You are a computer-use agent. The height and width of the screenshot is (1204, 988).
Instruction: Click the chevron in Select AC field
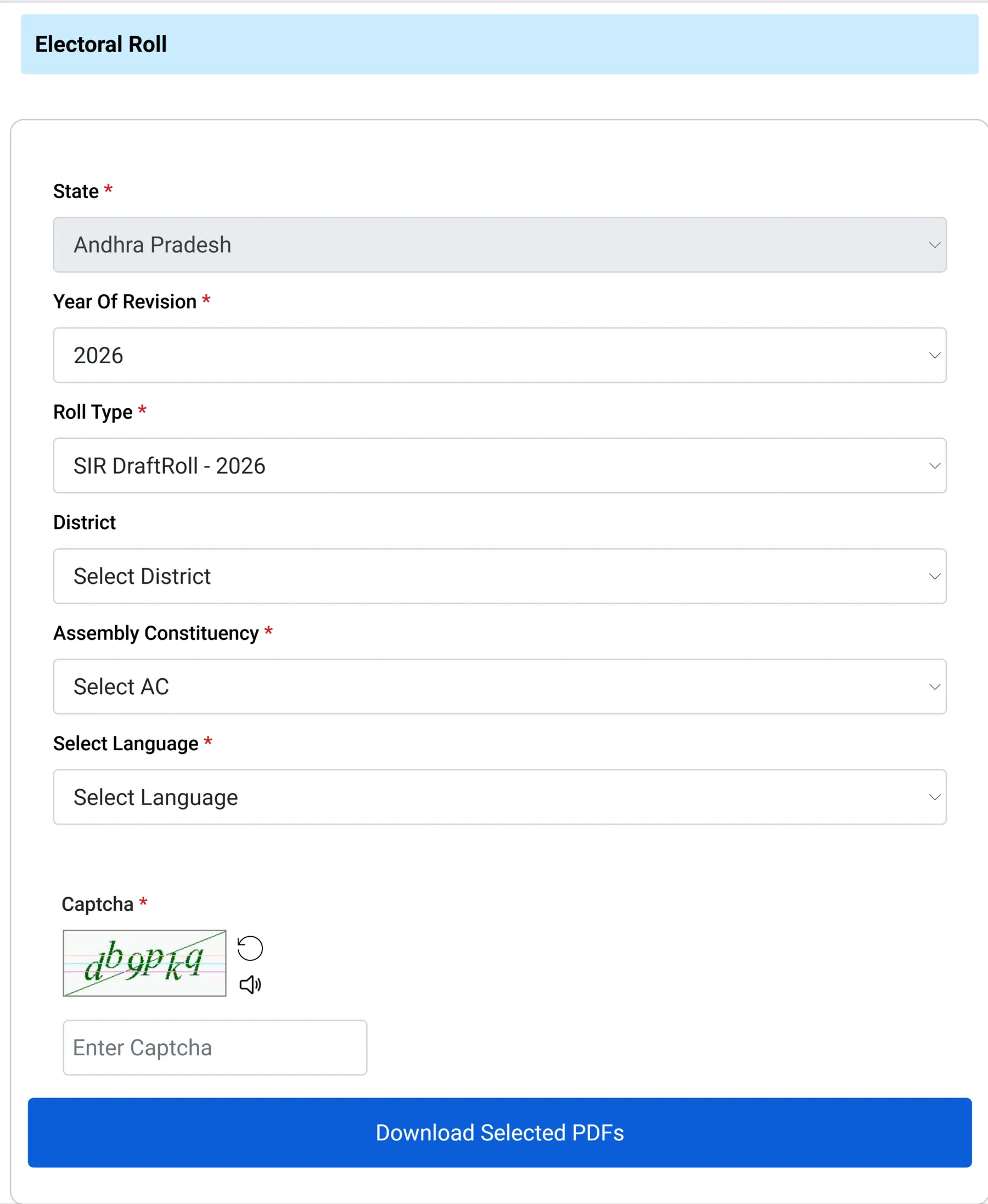click(x=935, y=686)
